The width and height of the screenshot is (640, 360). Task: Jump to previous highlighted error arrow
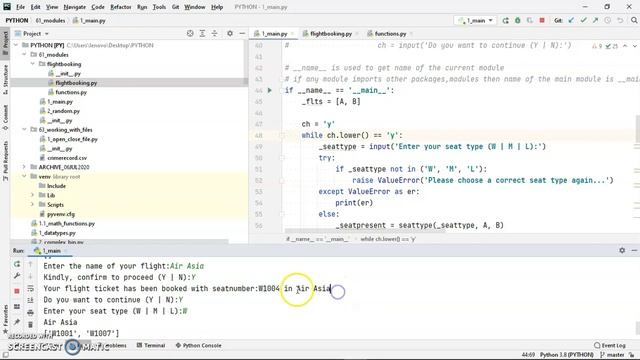[625, 46]
